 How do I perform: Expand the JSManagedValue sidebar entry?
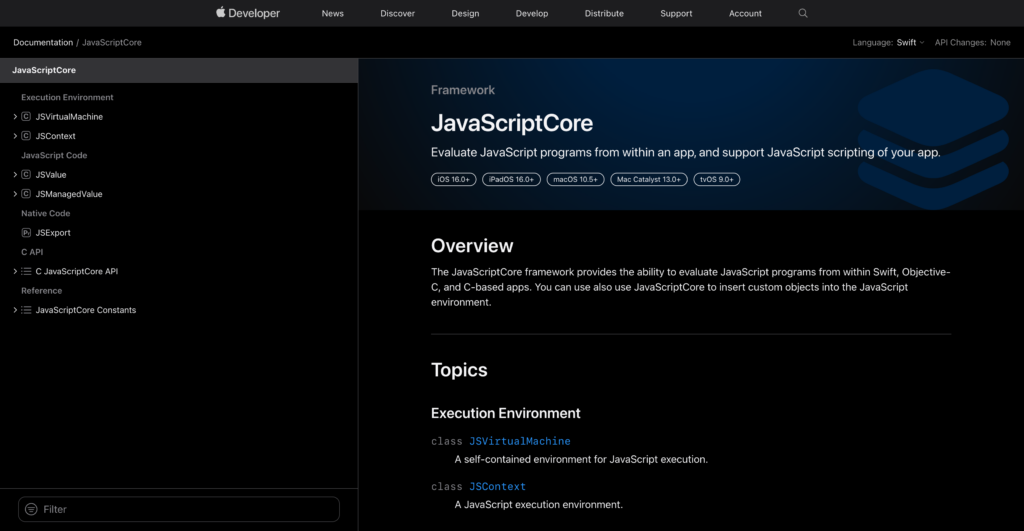pyautogui.click(x=15, y=194)
